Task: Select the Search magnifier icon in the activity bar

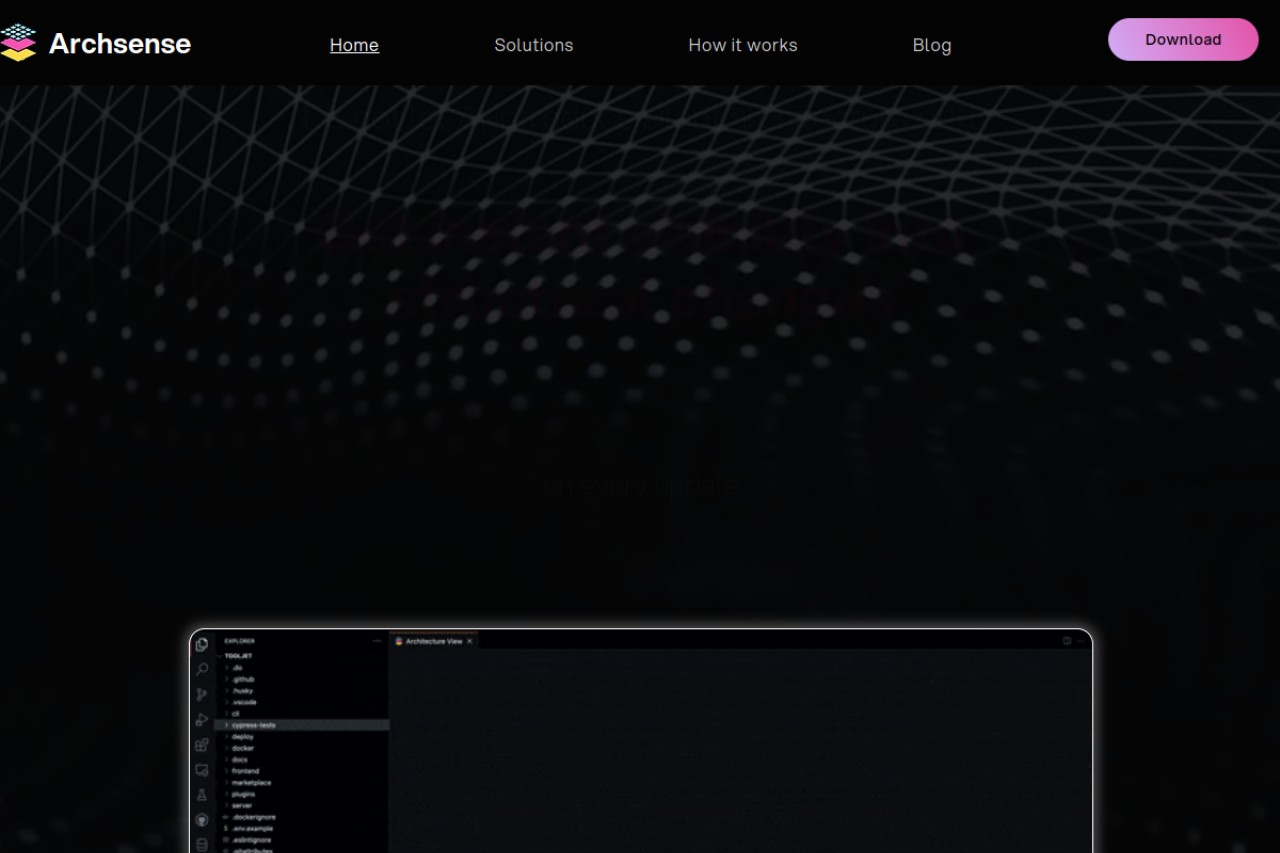Action: pyautogui.click(x=202, y=669)
